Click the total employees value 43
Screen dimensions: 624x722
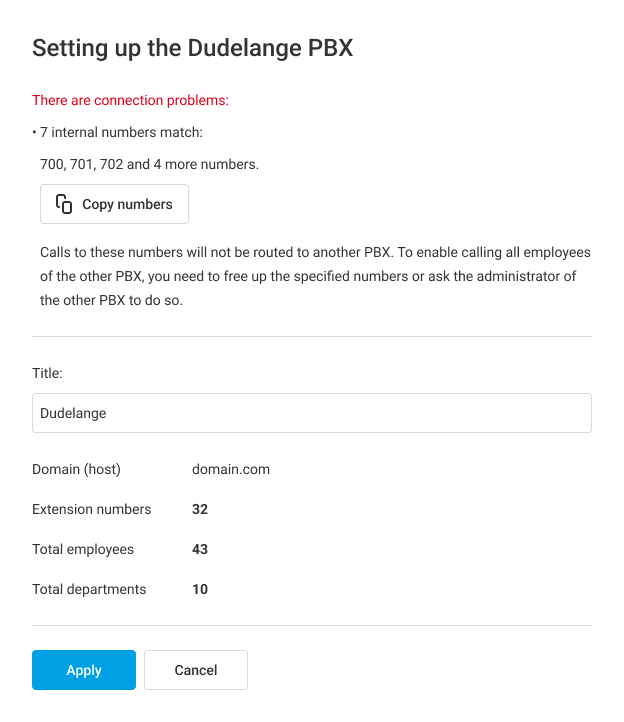pyautogui.click(x=200, y=549)
